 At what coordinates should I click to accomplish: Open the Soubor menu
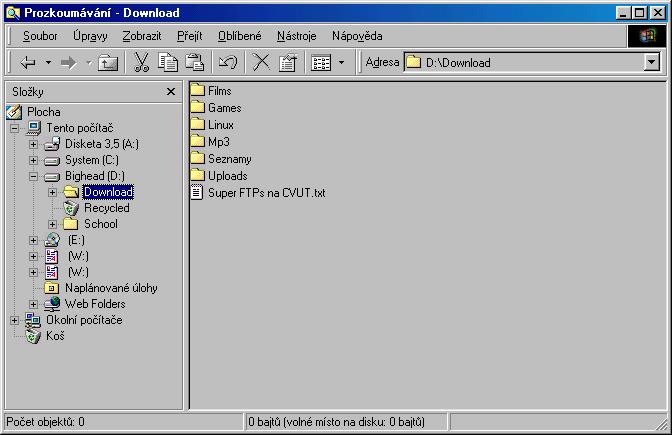point(40,36)
